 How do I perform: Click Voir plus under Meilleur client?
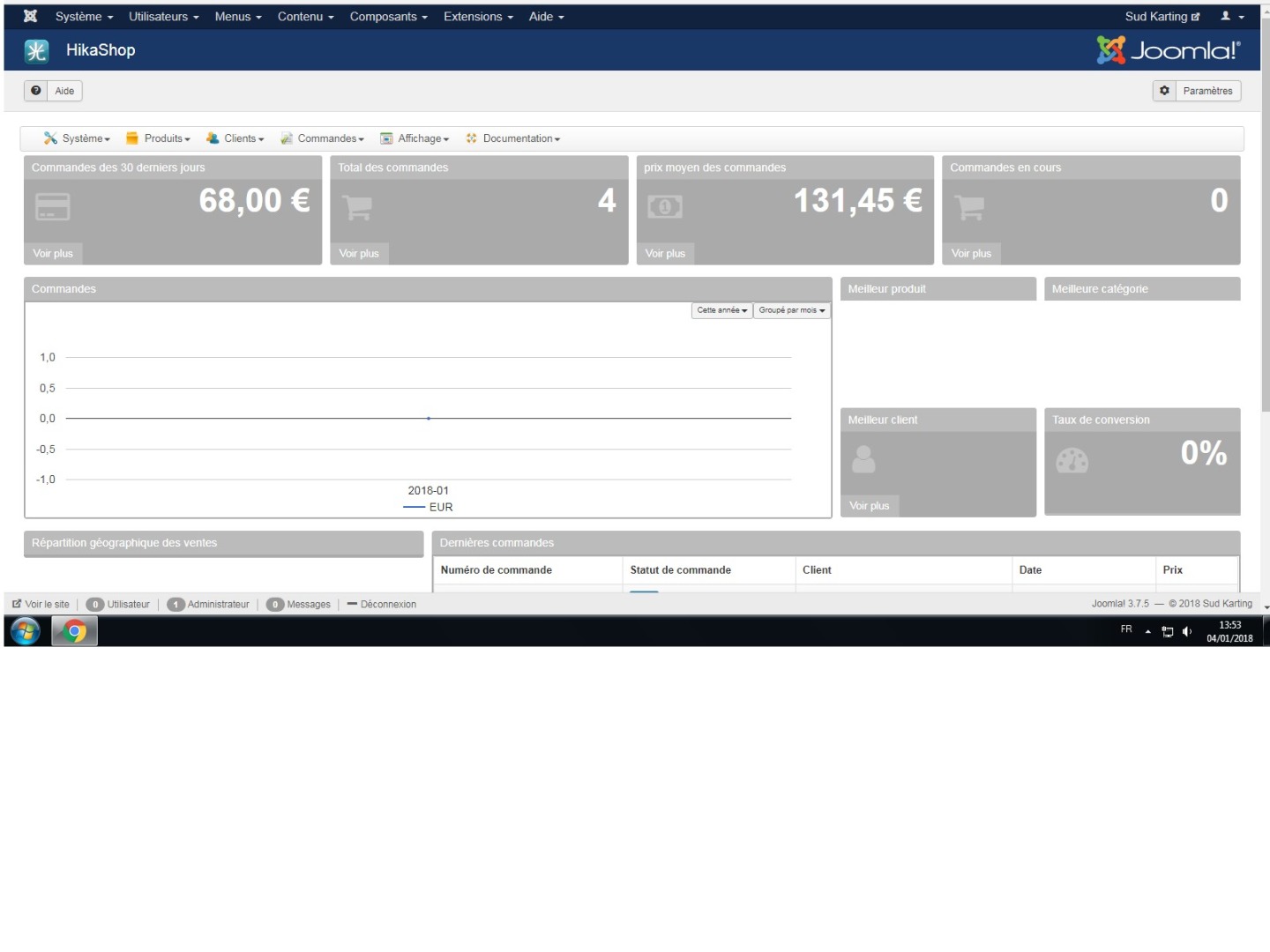click(x=870, y=506)
